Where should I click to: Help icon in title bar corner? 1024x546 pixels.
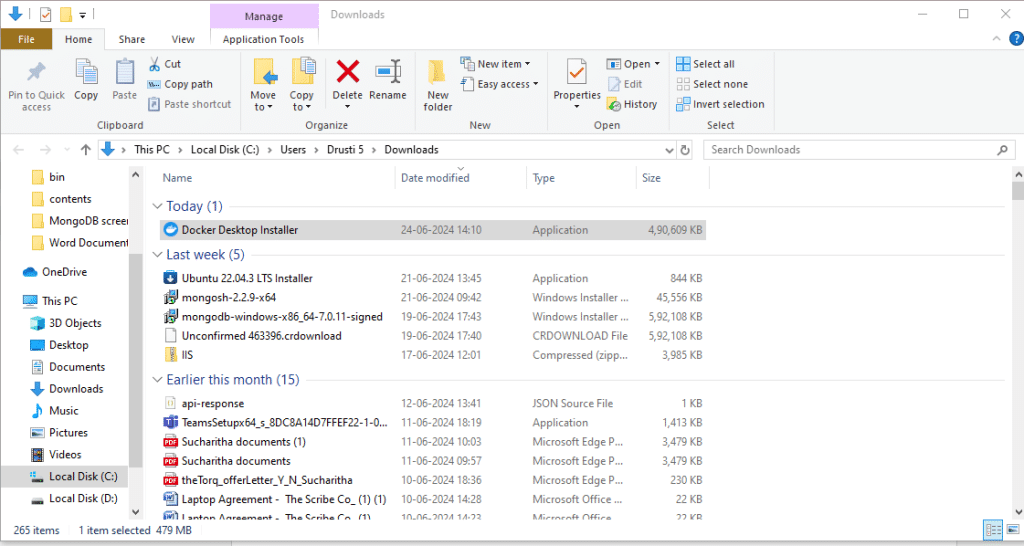pyautogui.click(x=1016, y=39)
